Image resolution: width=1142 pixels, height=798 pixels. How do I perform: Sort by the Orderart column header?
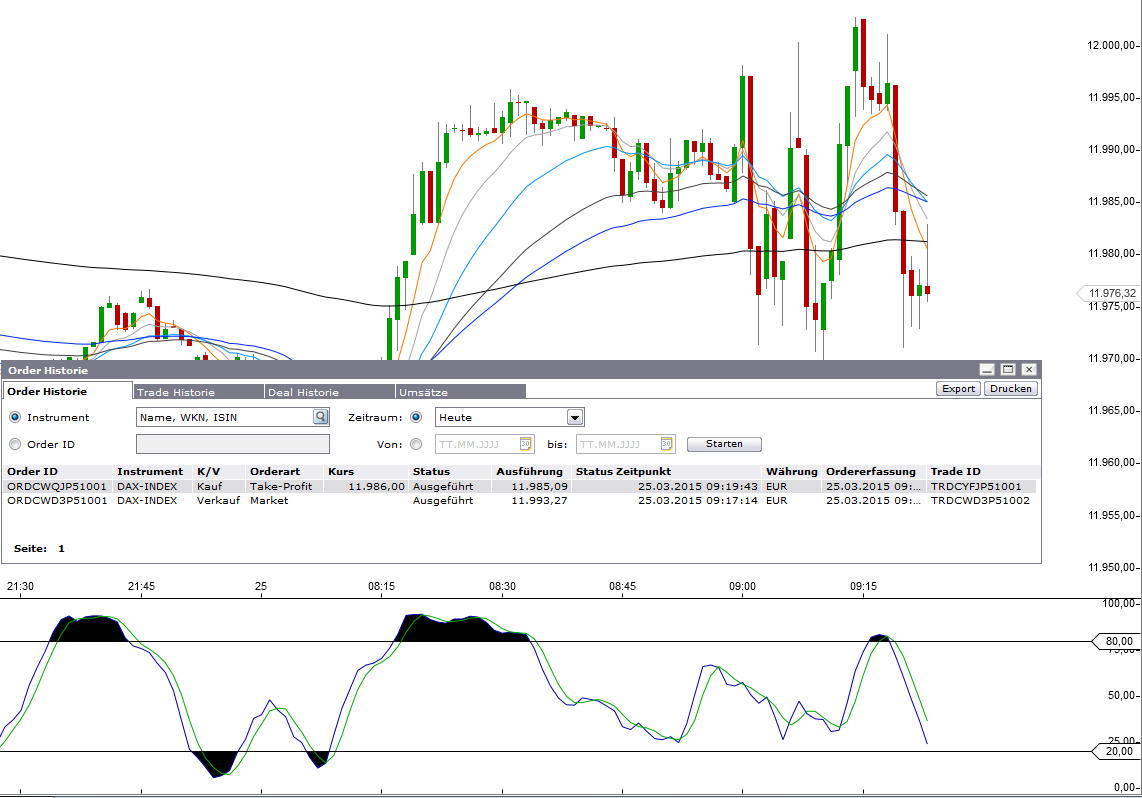(x=274, y=471)
